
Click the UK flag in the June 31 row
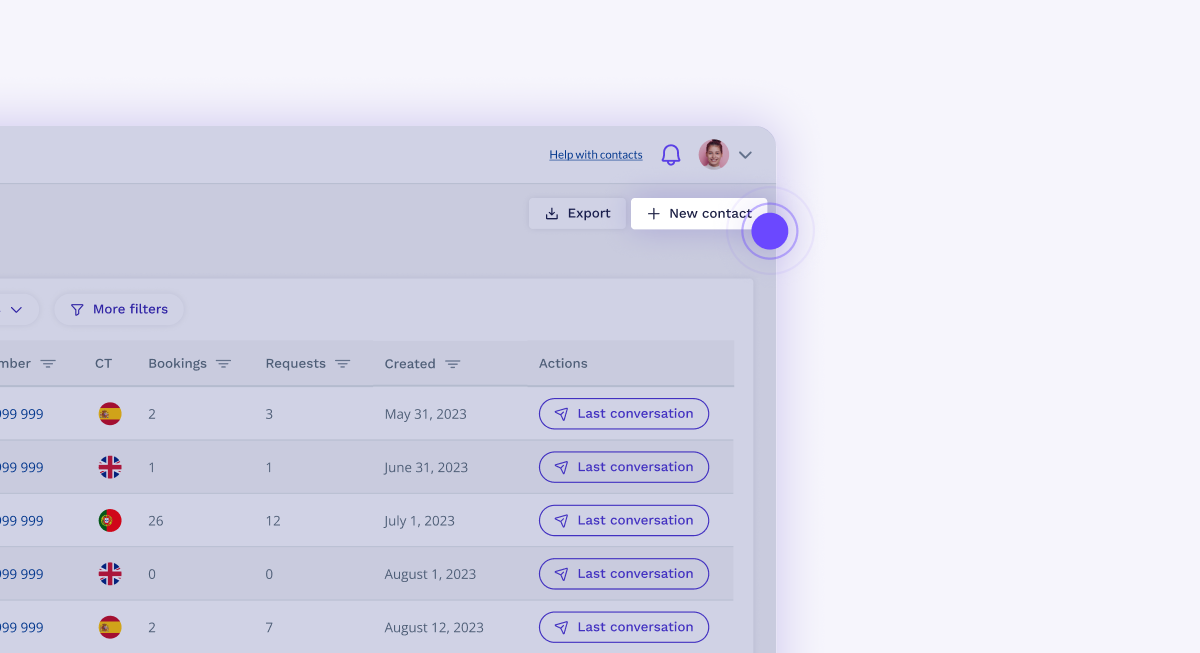(109, 466)
